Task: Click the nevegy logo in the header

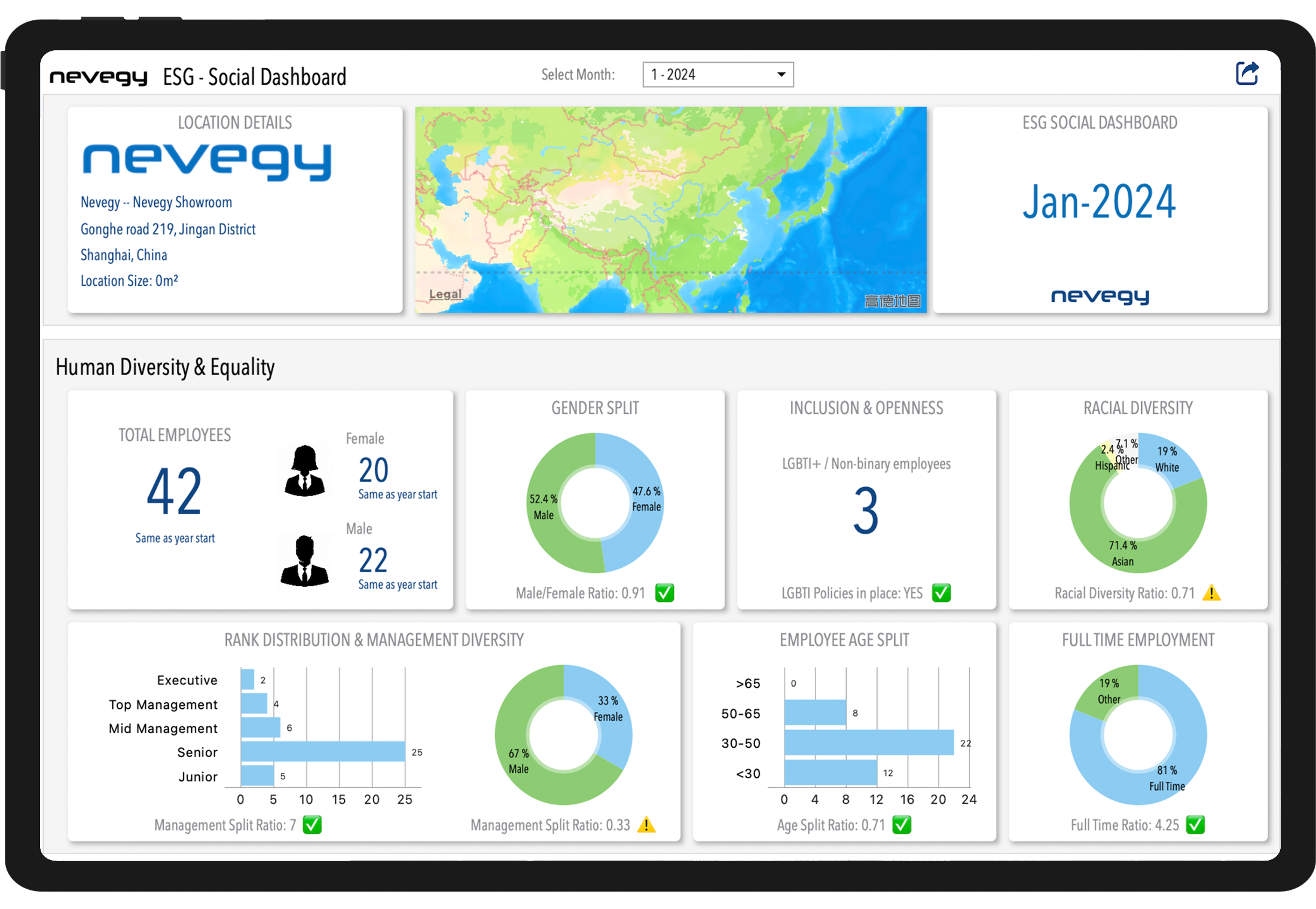Action: click(99, 76)
